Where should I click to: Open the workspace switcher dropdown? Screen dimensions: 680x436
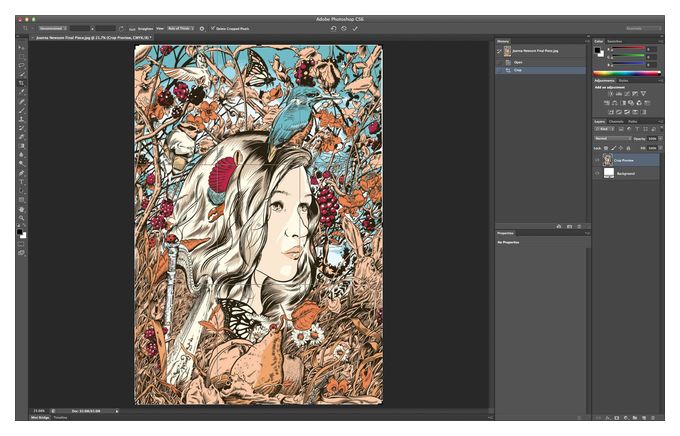coord(643,28)
